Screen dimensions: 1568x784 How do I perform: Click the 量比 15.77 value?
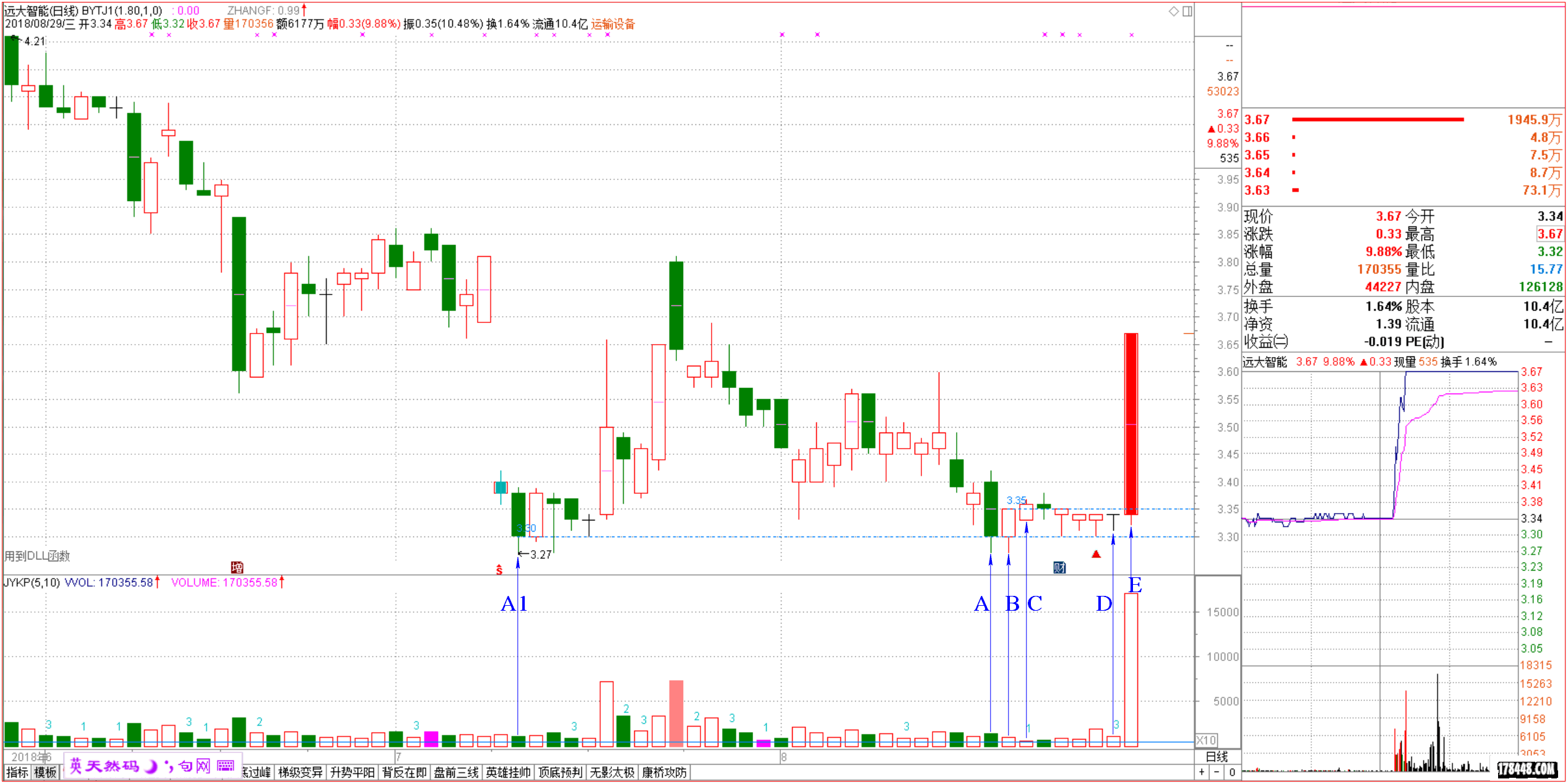pos(1546,269)
